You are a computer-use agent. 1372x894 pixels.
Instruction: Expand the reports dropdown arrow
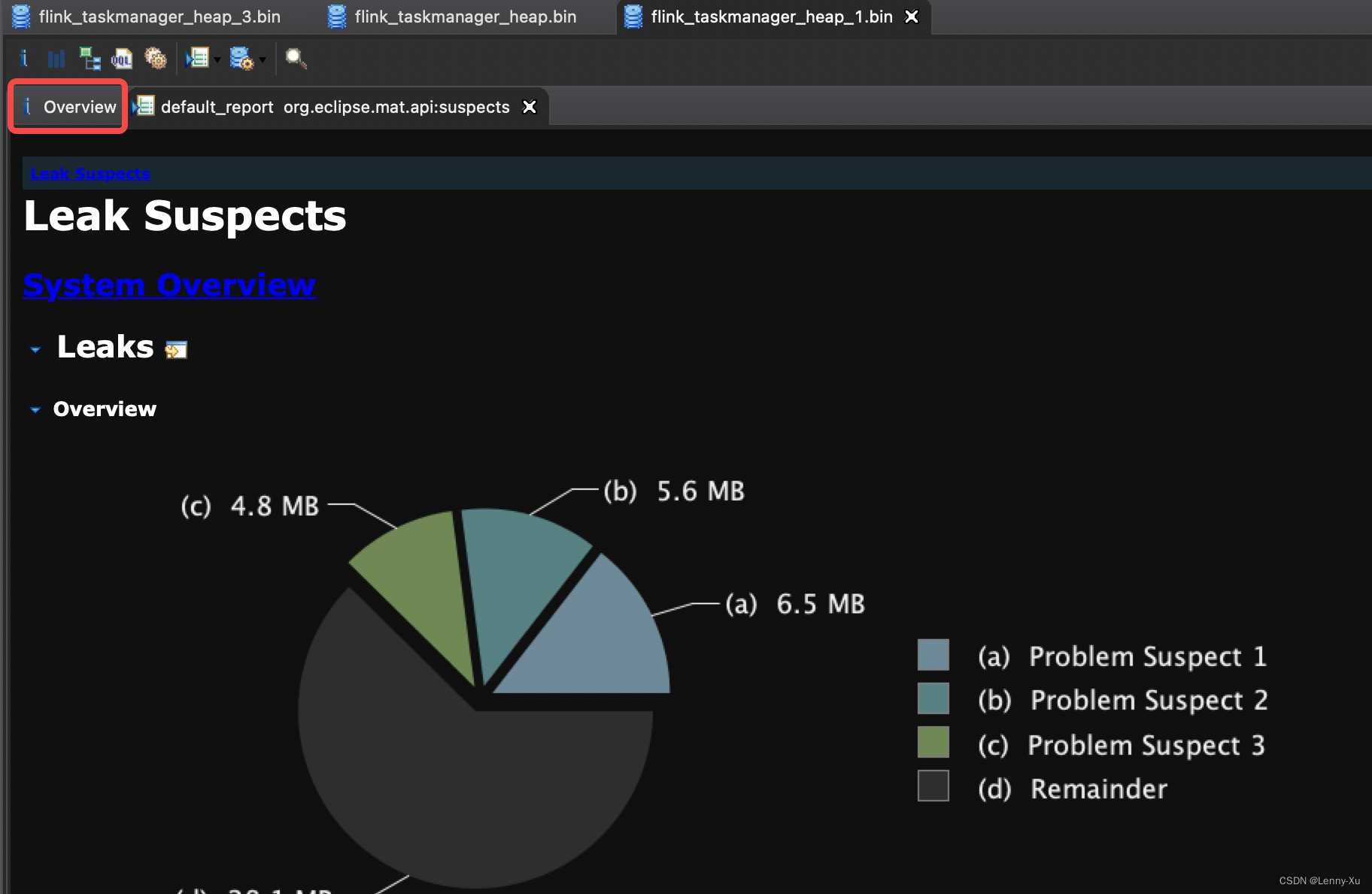(x=217, y=59)
